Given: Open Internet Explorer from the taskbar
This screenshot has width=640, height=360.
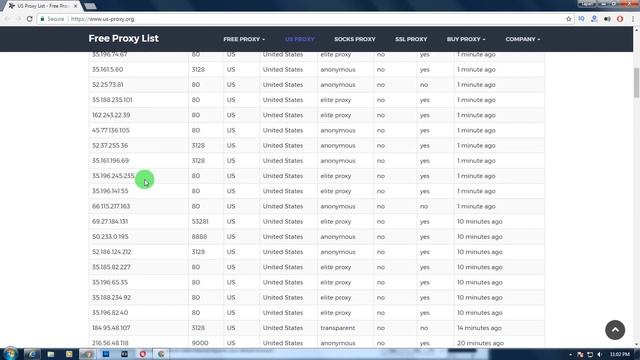Looking at the screenshot, I should [x=31, y=354].
